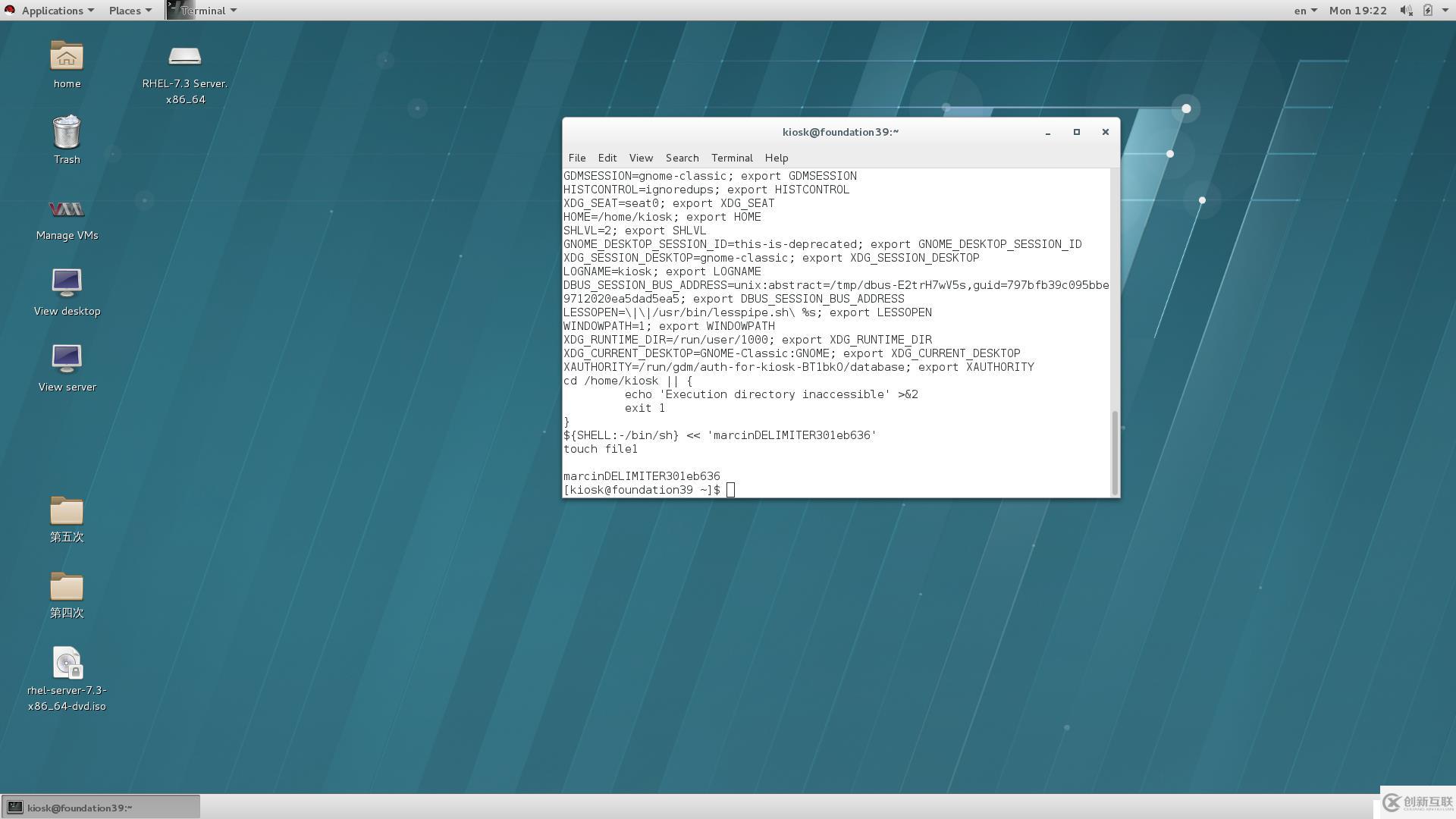Open the View menu in terminal
The width and height of the screenshot is (1456, 819).
[641, 157]
